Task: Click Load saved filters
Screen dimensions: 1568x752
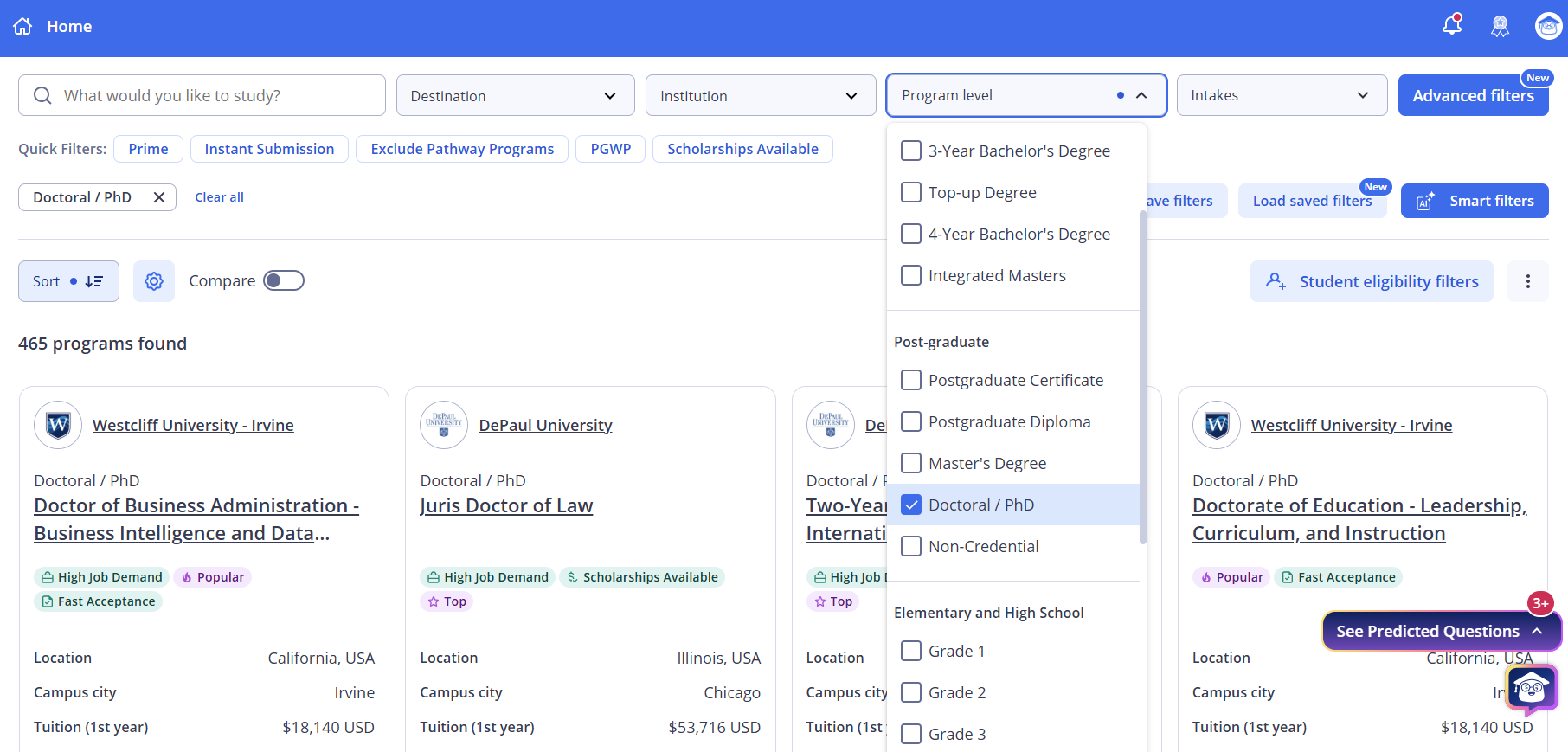Action: tap(1312, 201)
